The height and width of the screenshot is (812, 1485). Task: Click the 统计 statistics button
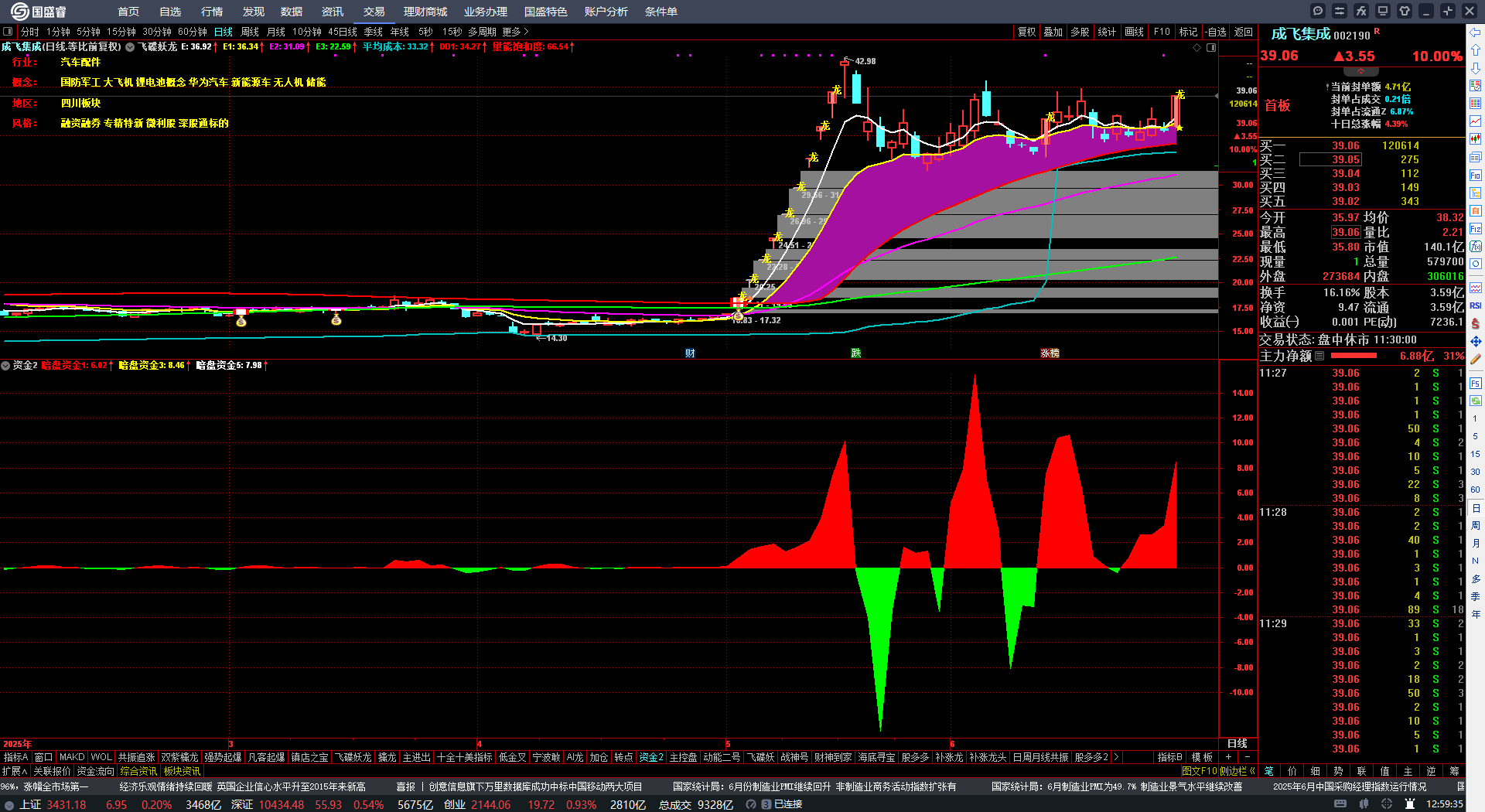click(x=1108, y=32)
